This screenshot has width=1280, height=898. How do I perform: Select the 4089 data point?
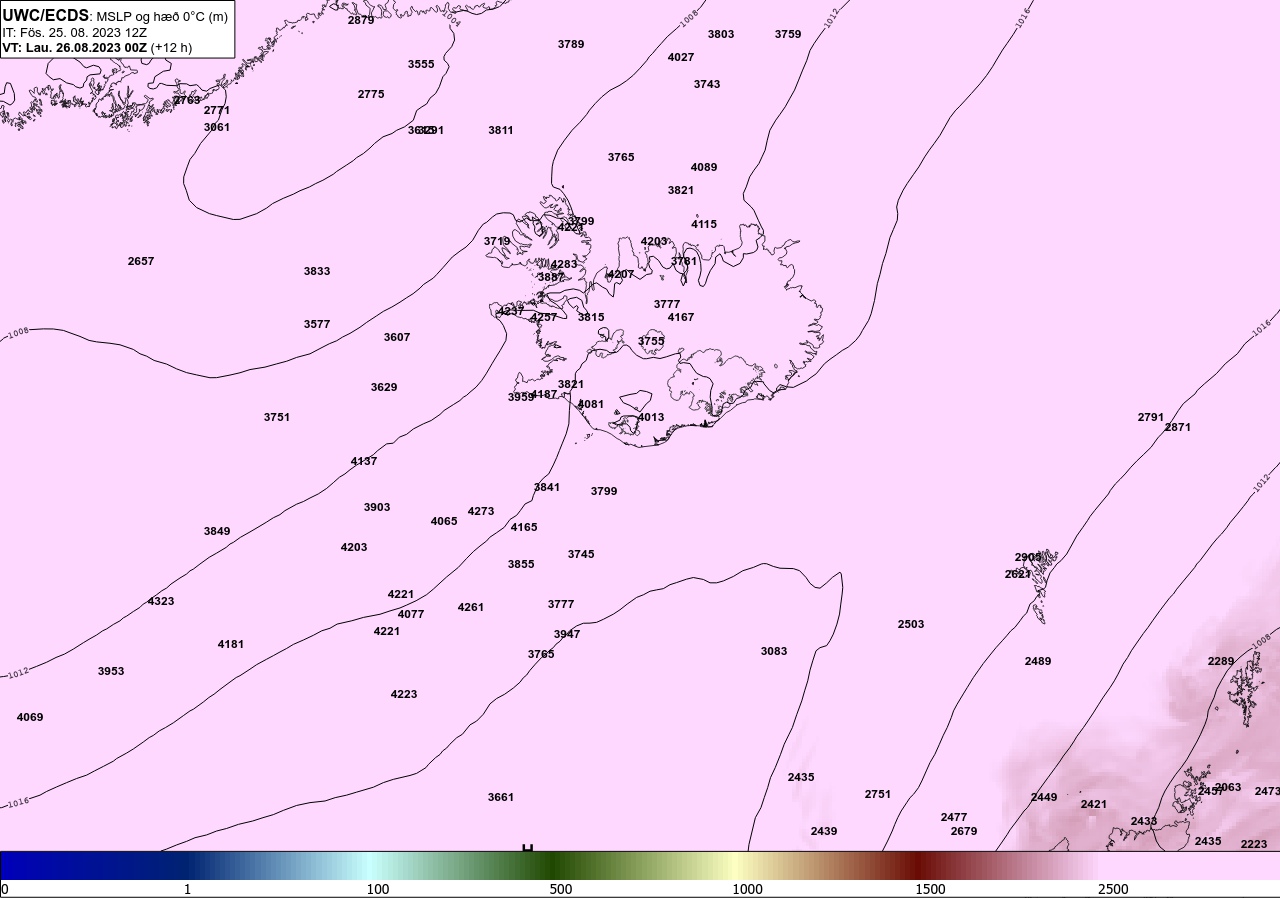pyautogui.click(x=704, y=167)
